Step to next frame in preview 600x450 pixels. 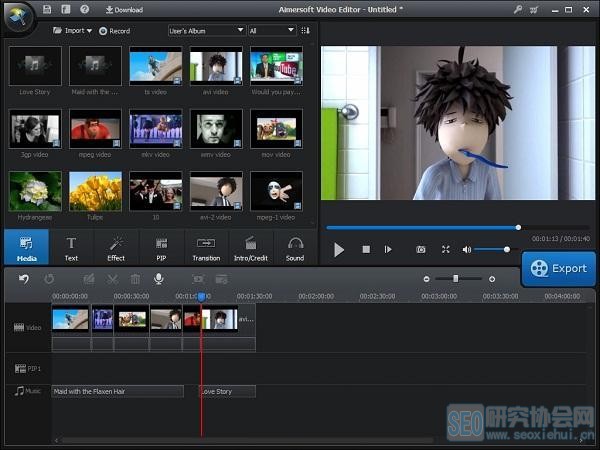pyautogui.click(x=388, y=249)
